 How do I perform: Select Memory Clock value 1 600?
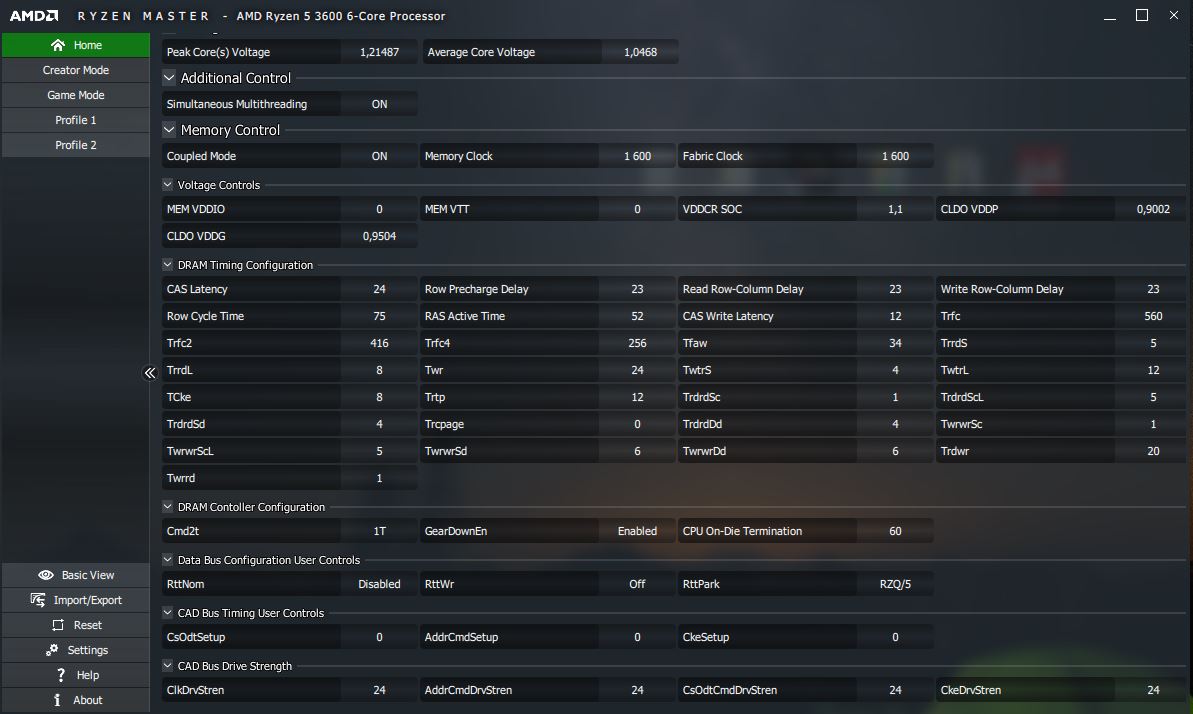[x=637, y=156]
